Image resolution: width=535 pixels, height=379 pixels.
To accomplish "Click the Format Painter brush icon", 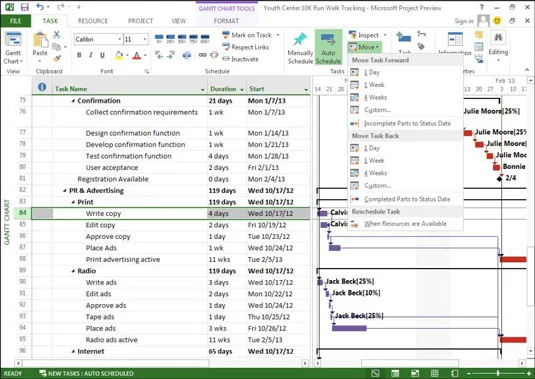I will click(x=57, y=58).
